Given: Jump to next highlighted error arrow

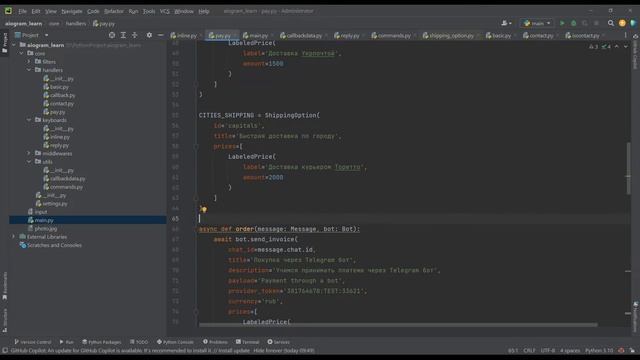Looking at the screenshot, I should [x=626, y=47].
